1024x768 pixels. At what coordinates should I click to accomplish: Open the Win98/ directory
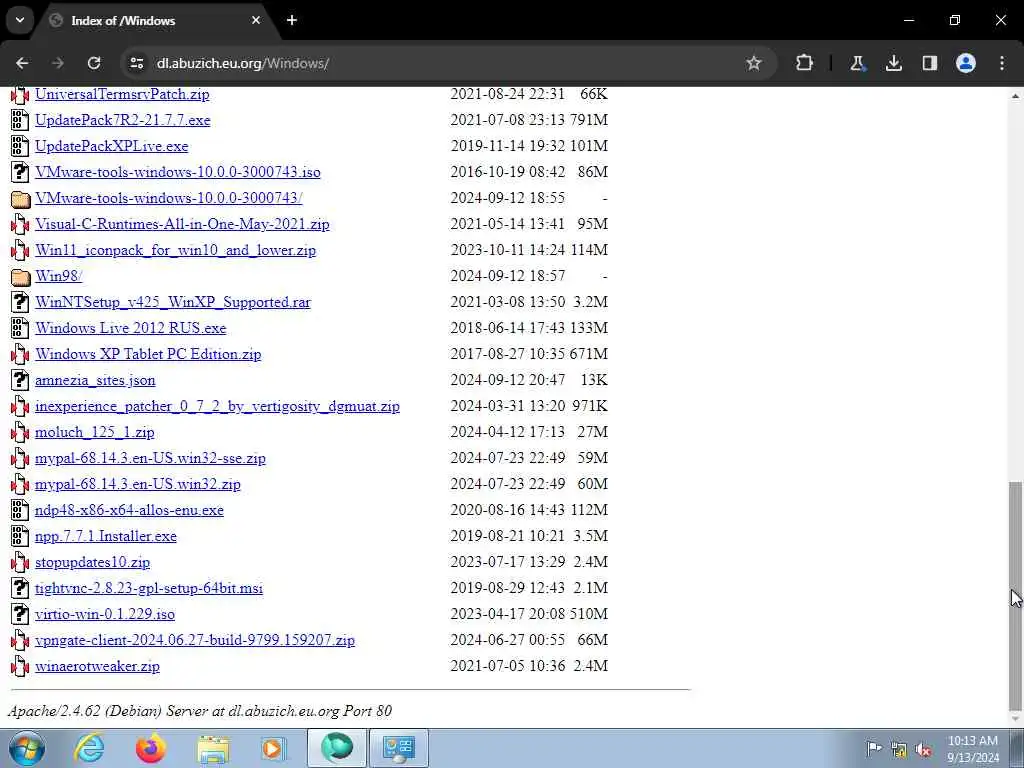coord(59,276)
